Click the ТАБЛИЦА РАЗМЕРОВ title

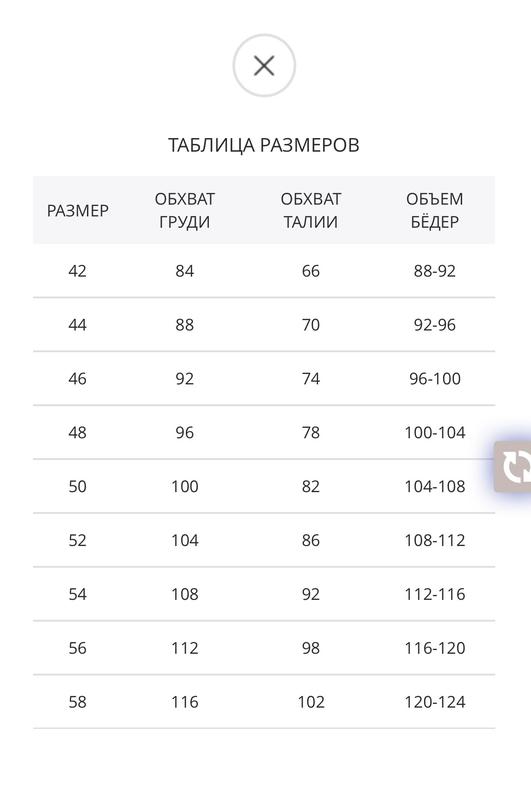click(264, 145)
